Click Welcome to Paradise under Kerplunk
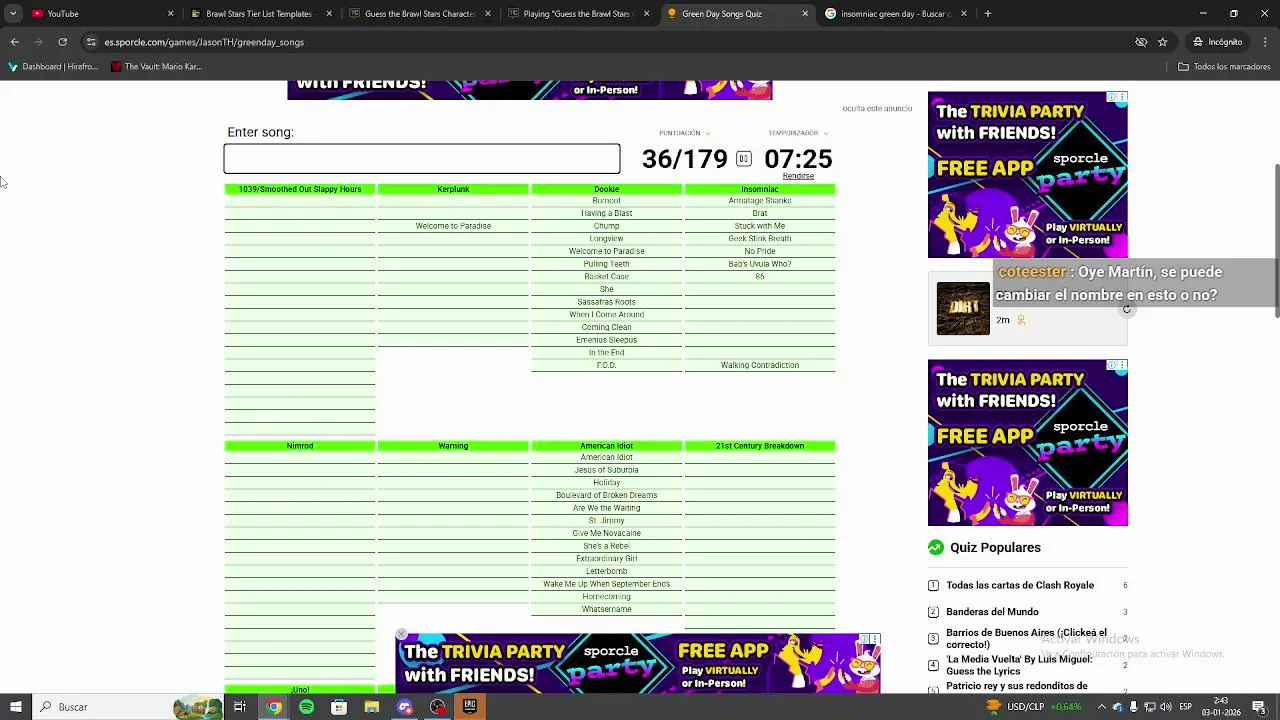The height and width of the screenshot is (720, 1280). point(453,226)
